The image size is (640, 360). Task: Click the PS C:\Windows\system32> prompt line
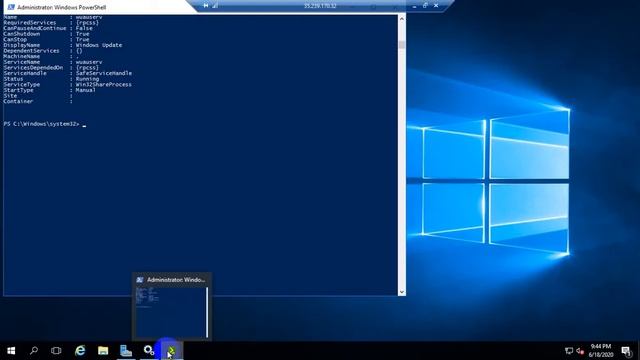click(42, 124)
